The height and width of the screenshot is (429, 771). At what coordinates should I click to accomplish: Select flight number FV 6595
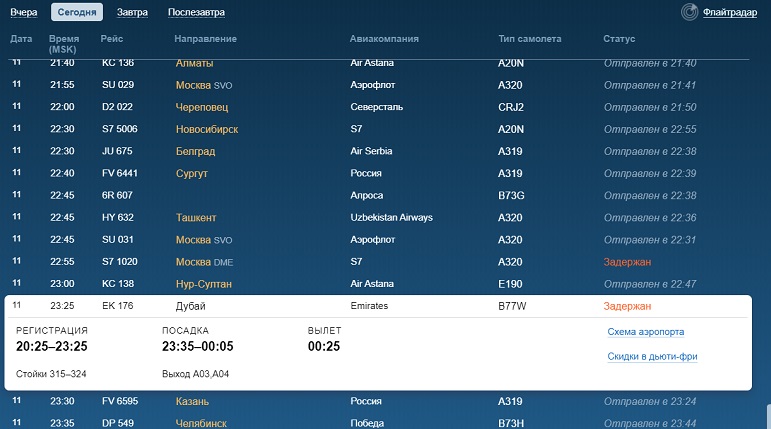point(119,401)
